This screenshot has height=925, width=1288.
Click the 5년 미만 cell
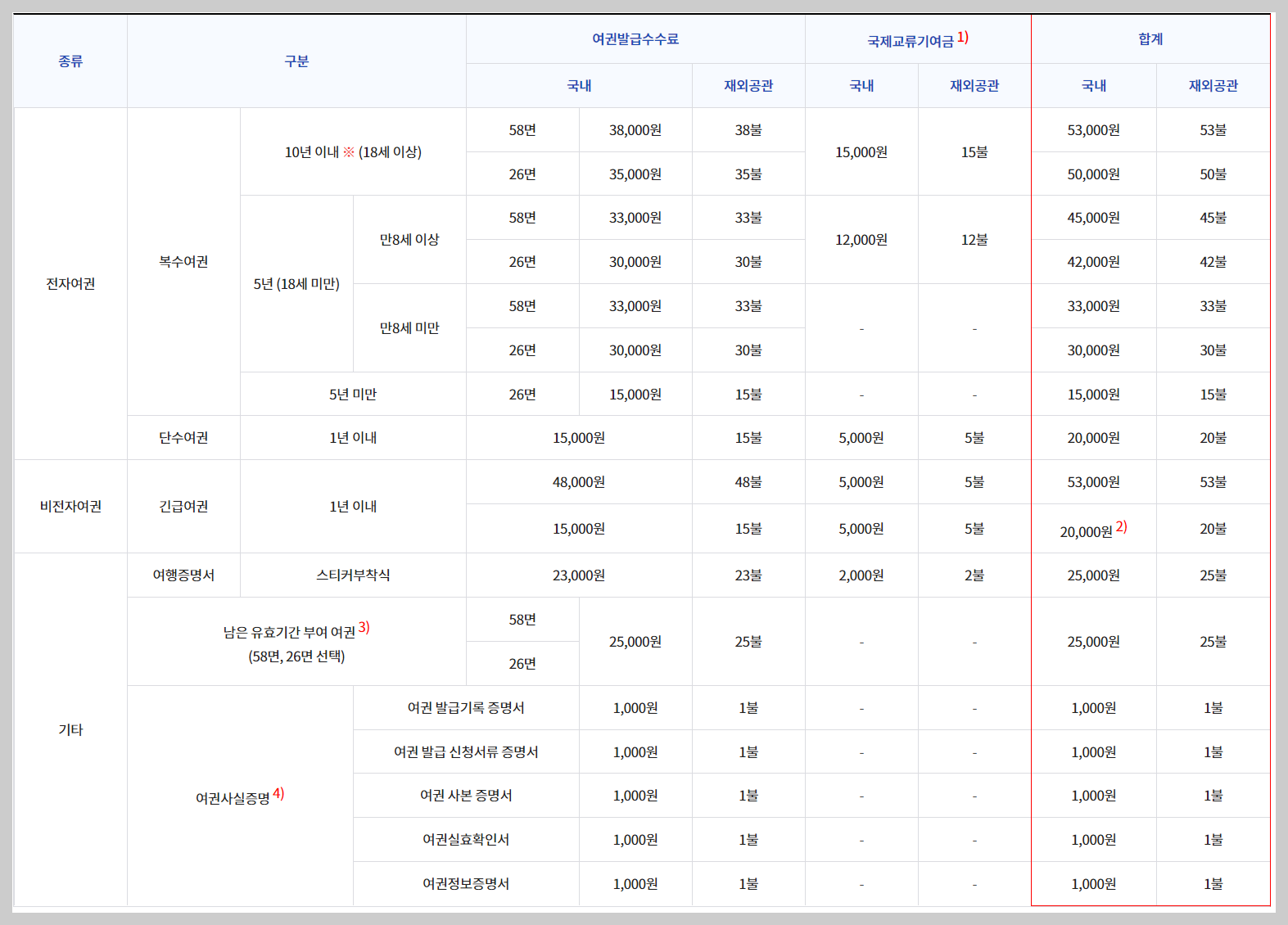pyautogui.click(x=353, y=395)
